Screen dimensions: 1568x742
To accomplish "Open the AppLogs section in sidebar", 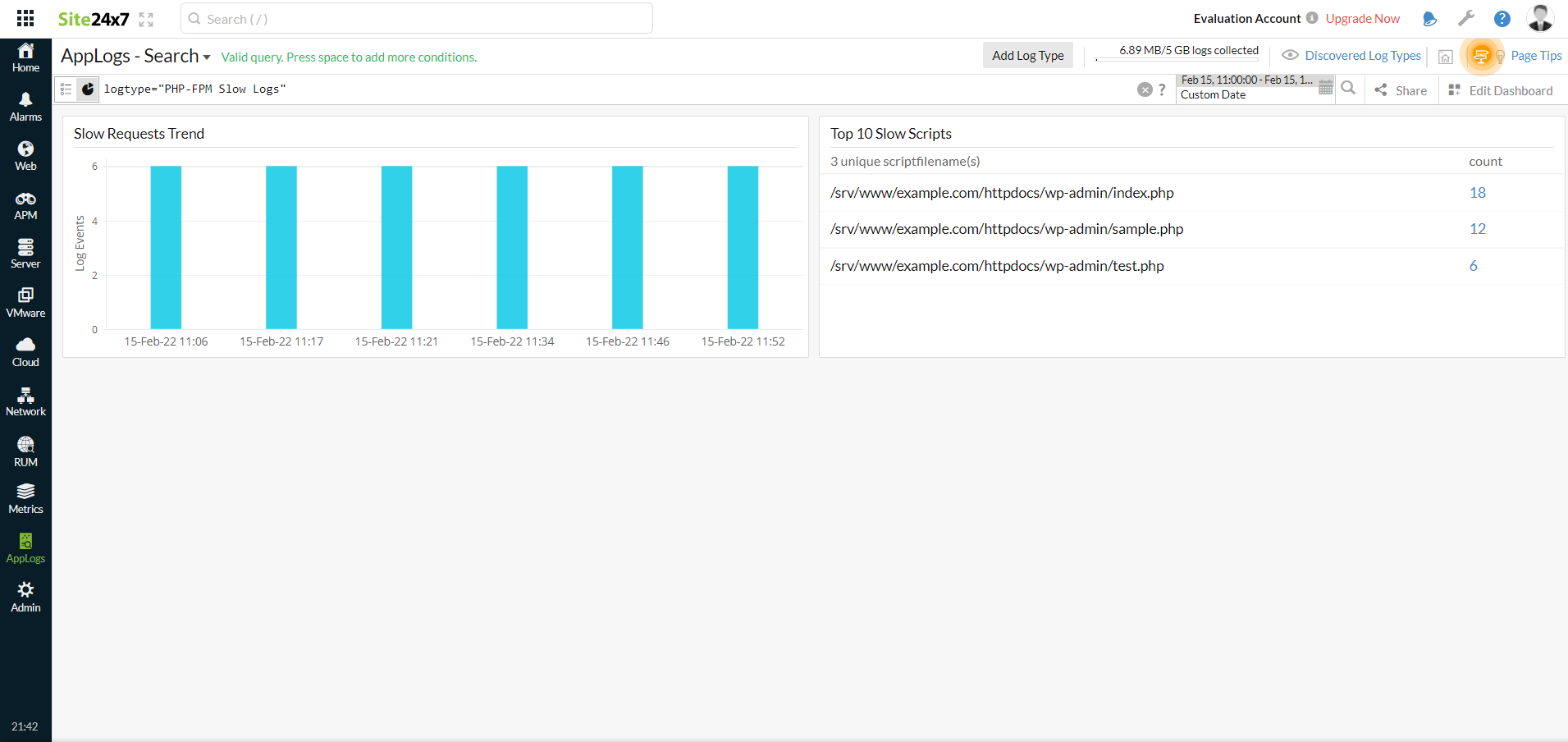I will (x=25, y=547).
